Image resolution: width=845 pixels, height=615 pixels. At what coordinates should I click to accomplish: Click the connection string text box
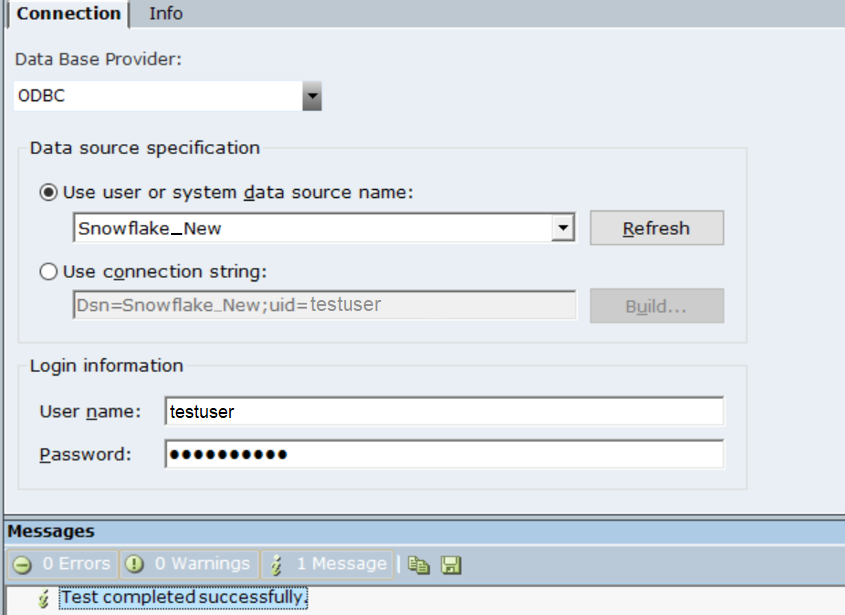pos(324,305)
